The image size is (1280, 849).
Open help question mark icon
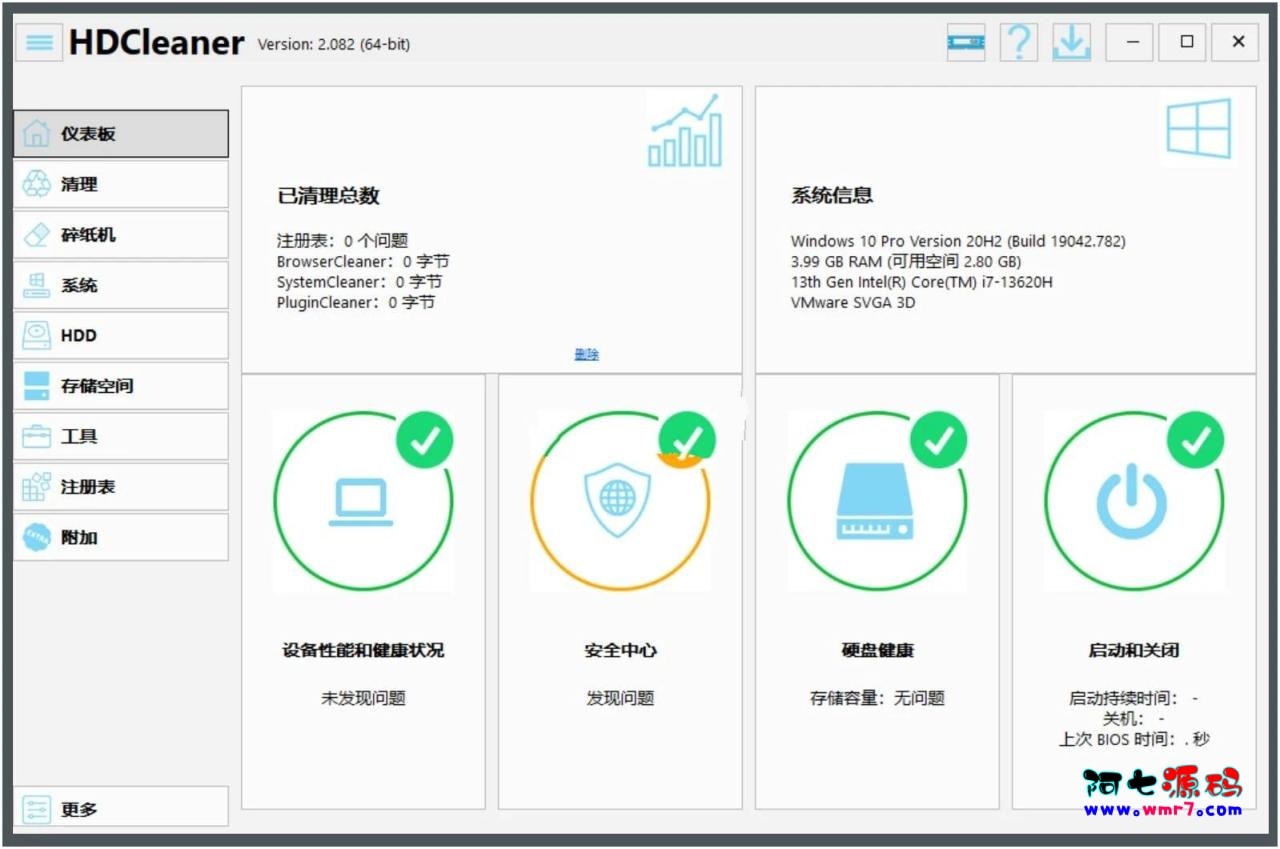[1018, 42]
